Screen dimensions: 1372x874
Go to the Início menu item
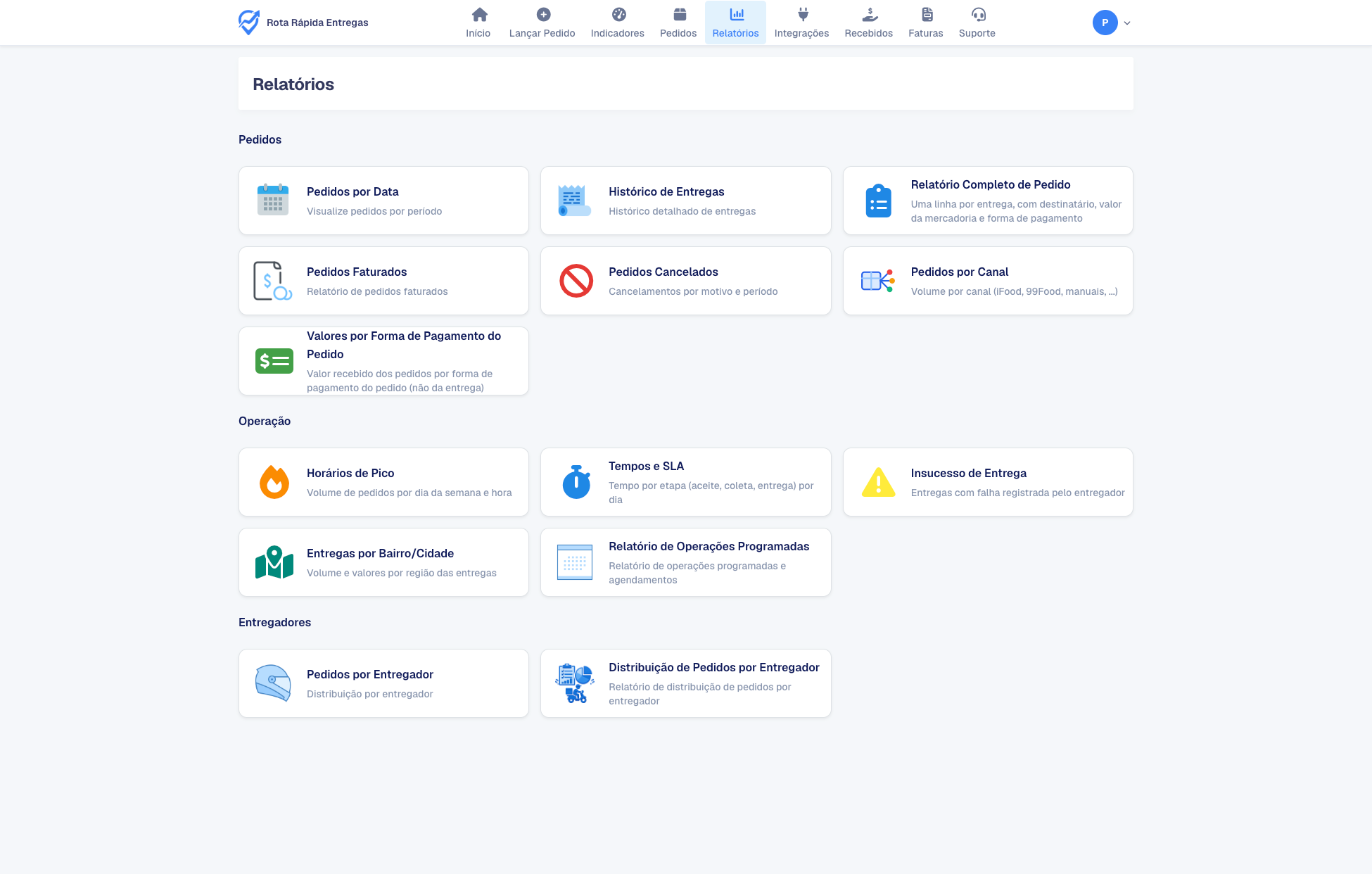(478, 23)
